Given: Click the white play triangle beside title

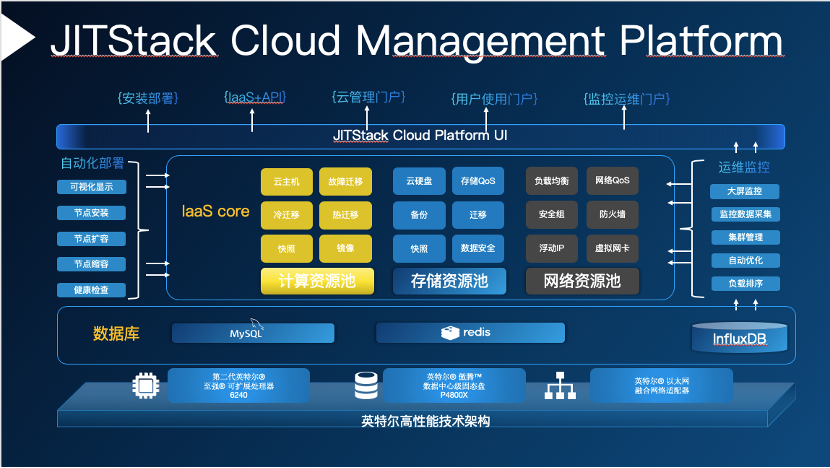Looking at the screenshot, I should click(17, 37).
